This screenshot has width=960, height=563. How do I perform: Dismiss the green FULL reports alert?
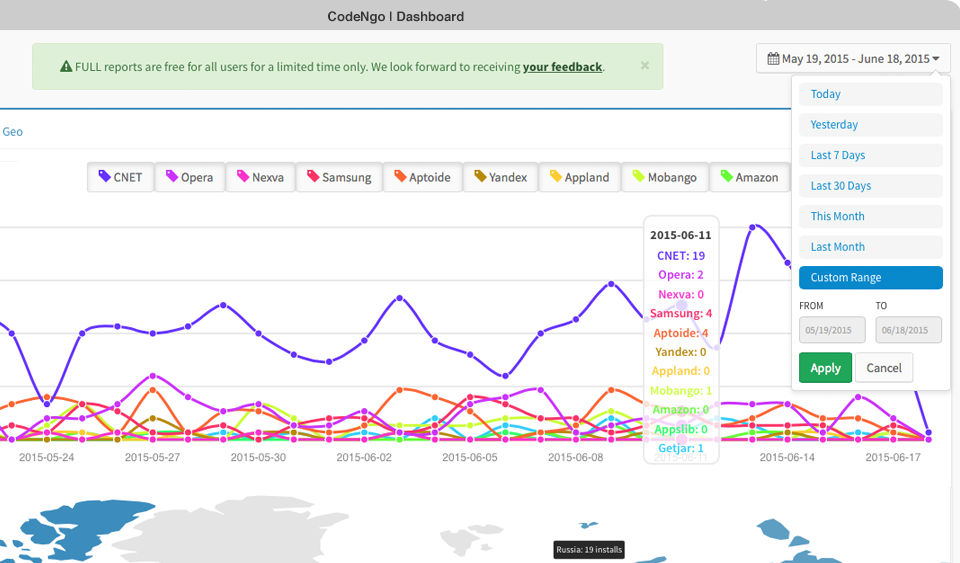point(645,65)
